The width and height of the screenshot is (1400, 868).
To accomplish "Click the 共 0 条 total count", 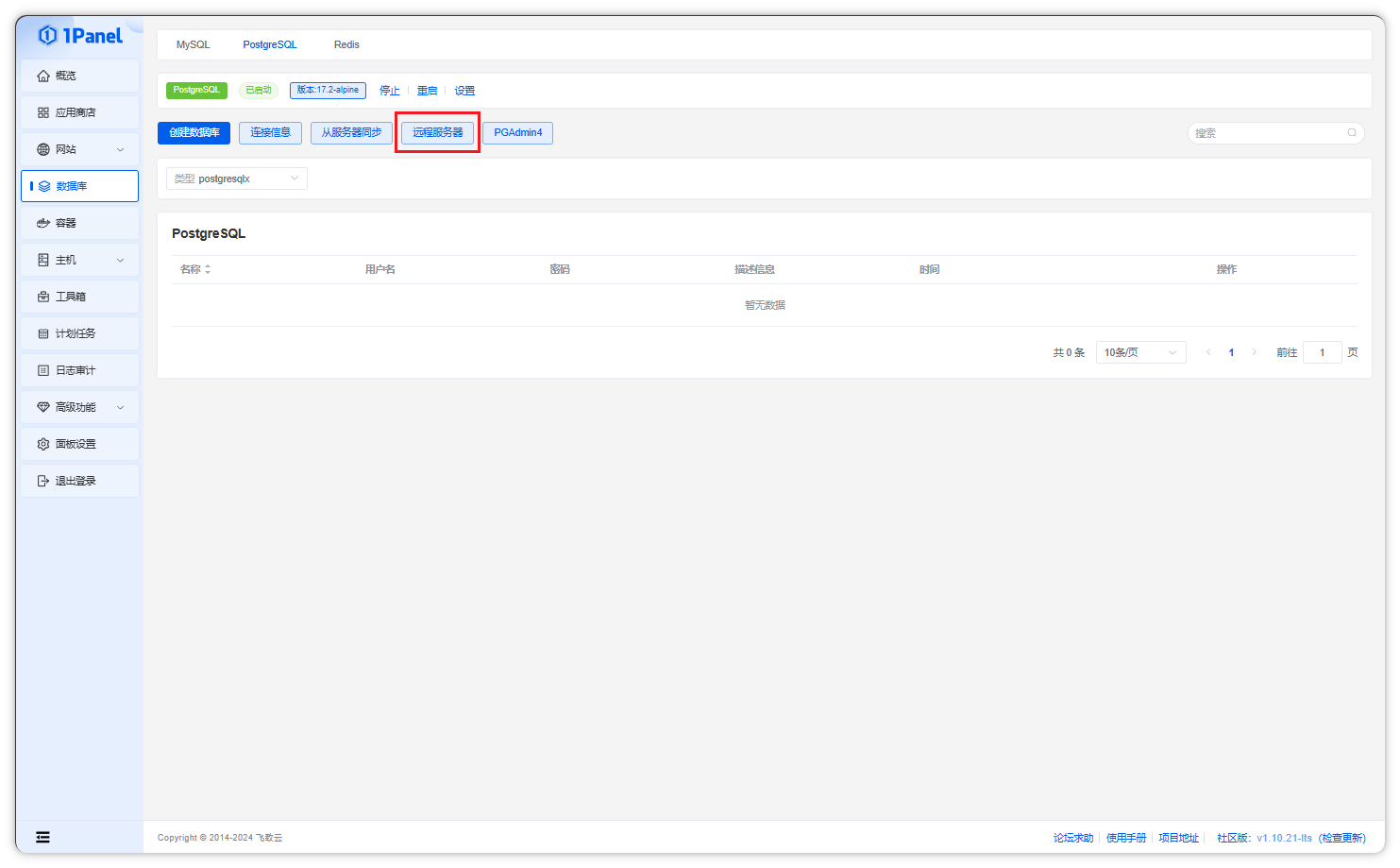I will (x=1069, y=352).
